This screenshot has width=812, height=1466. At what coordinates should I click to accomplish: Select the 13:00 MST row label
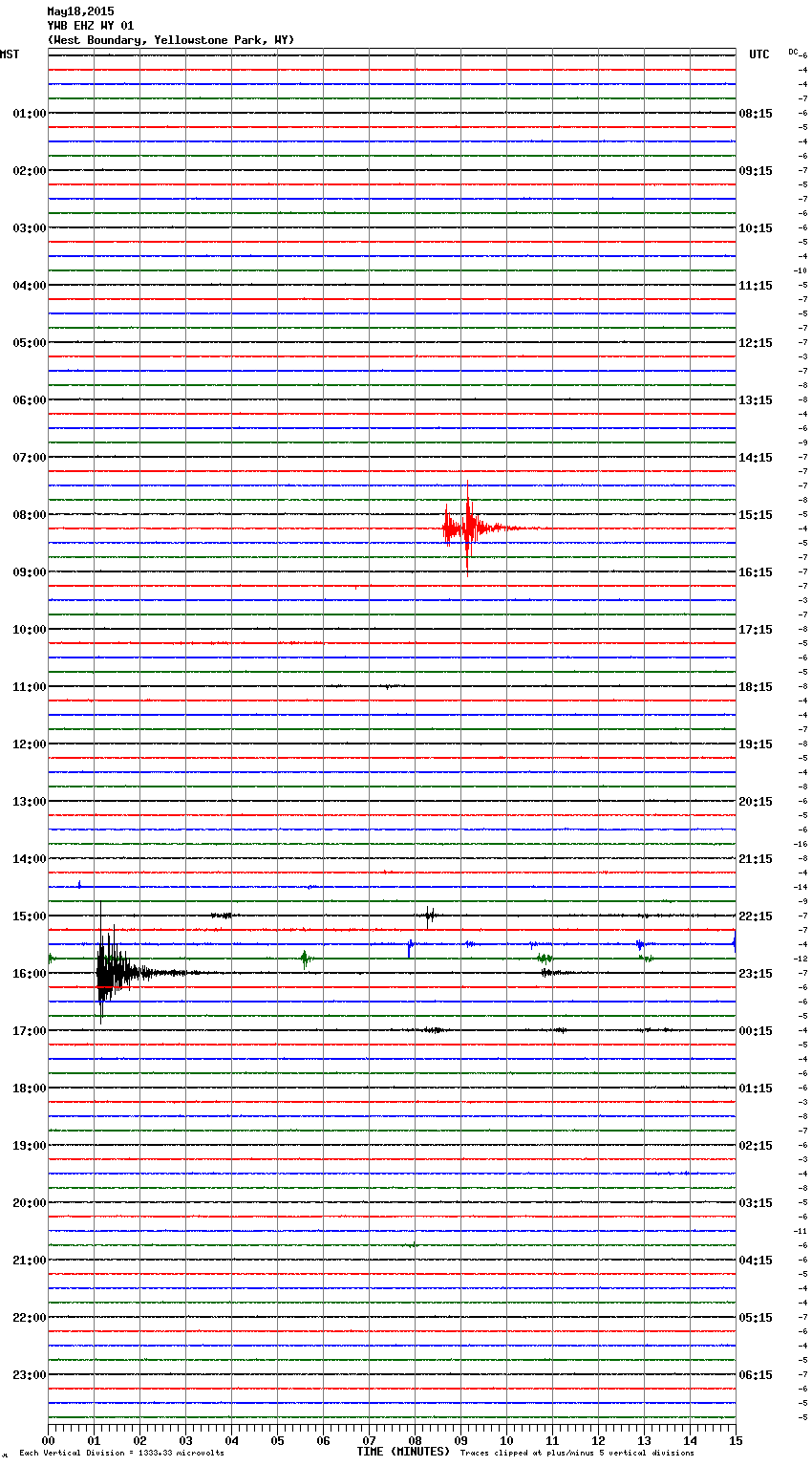tap(29, 802)
